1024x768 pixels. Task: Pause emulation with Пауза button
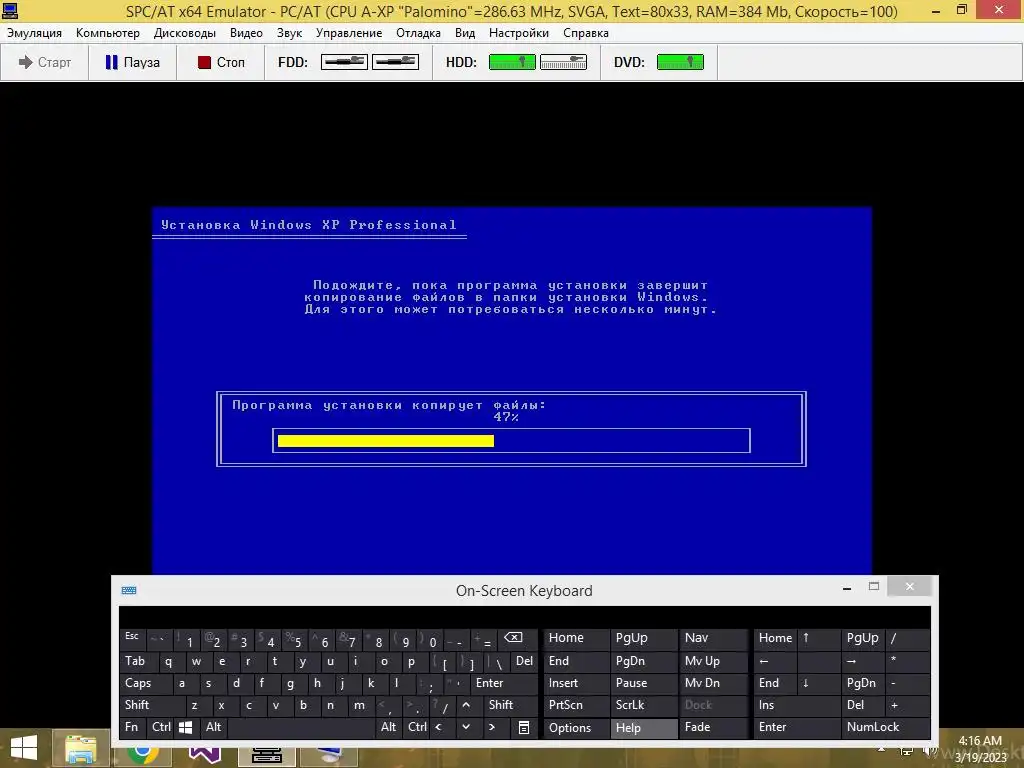pyautogui.click(x=133, y=62)
